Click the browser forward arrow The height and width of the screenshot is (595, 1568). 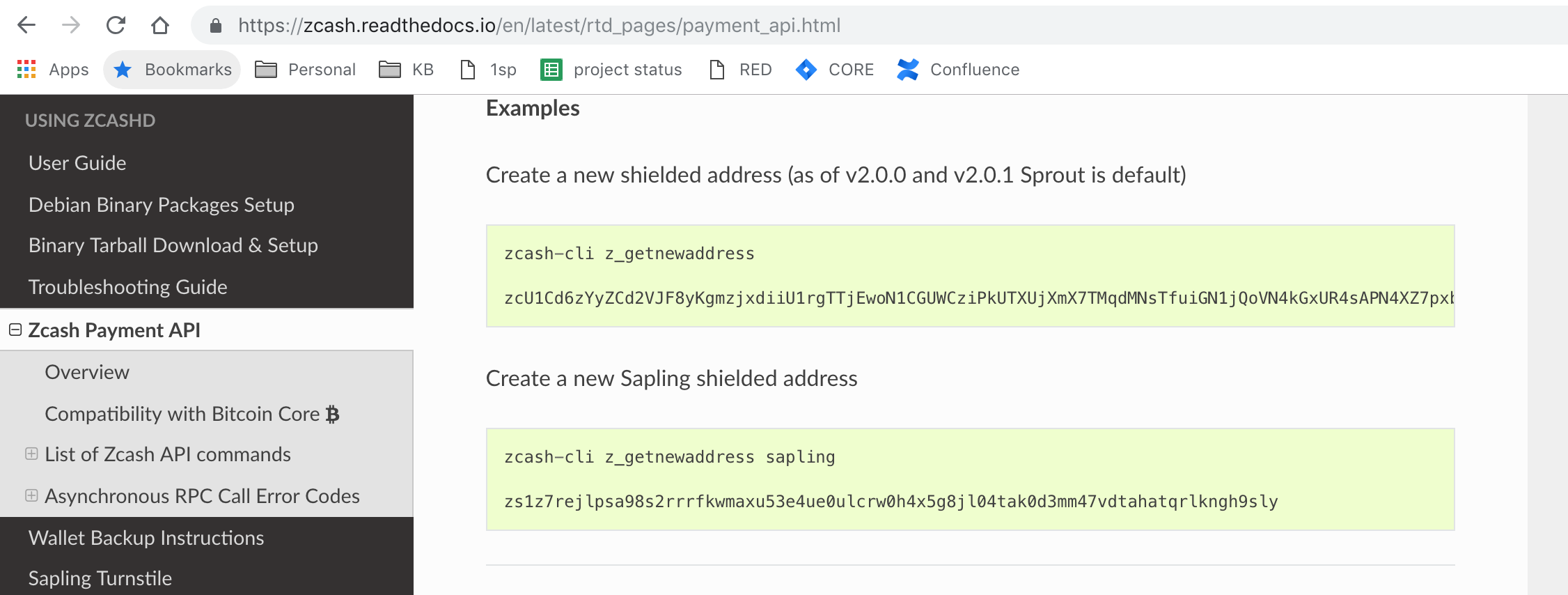click(x=71, y=26)
